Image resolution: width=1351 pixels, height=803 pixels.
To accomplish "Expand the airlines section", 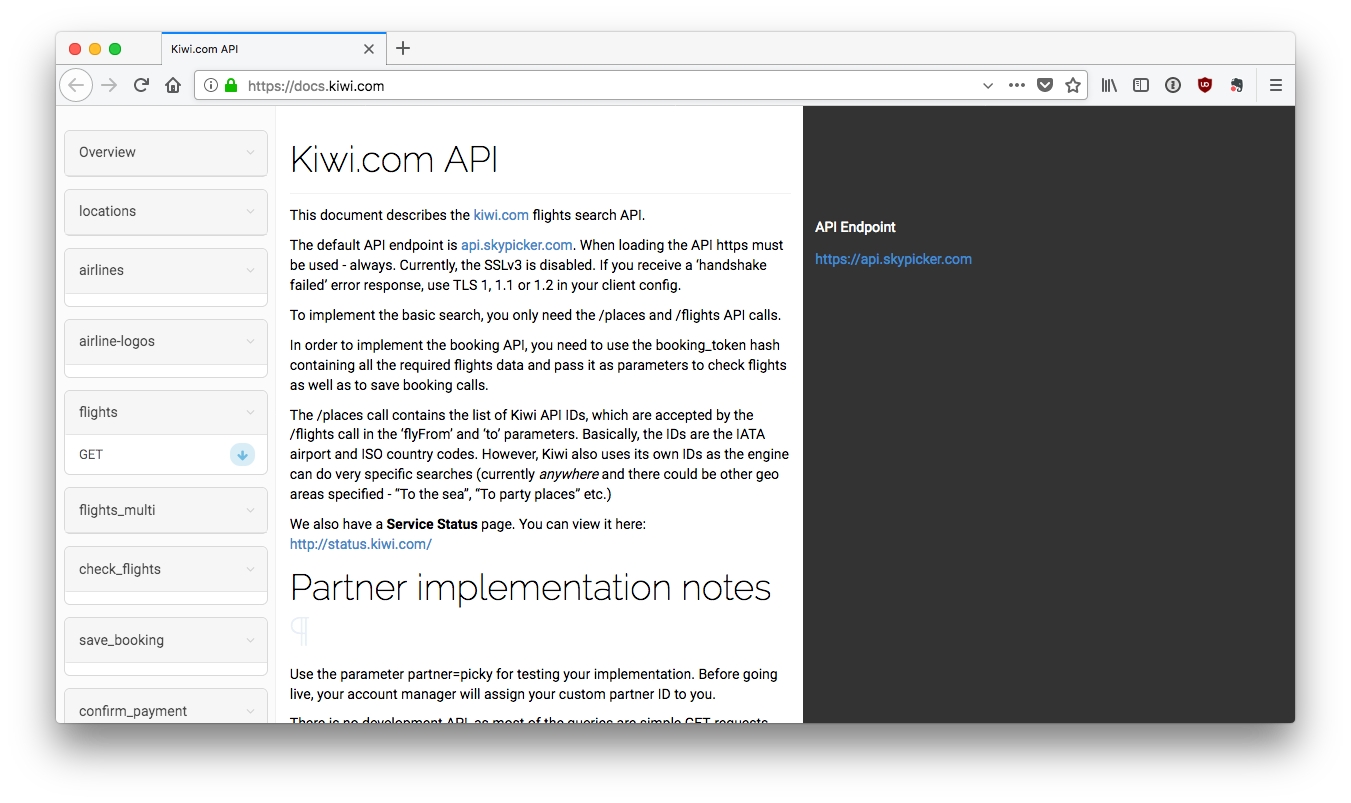I will 166,271.
